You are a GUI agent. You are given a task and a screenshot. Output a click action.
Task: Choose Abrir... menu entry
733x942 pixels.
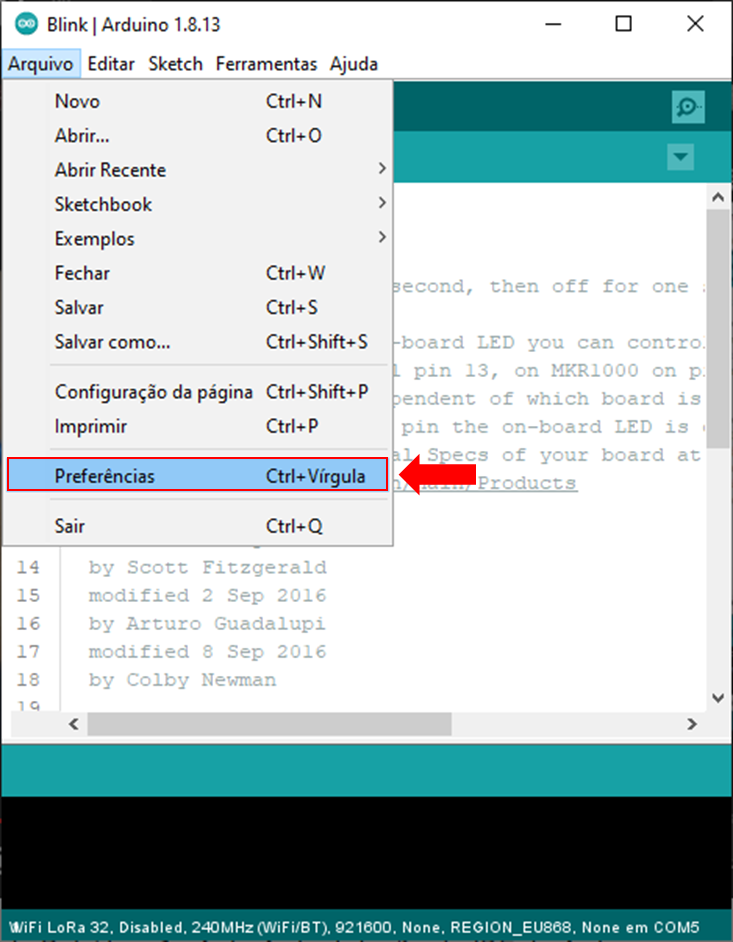point(197,135)
